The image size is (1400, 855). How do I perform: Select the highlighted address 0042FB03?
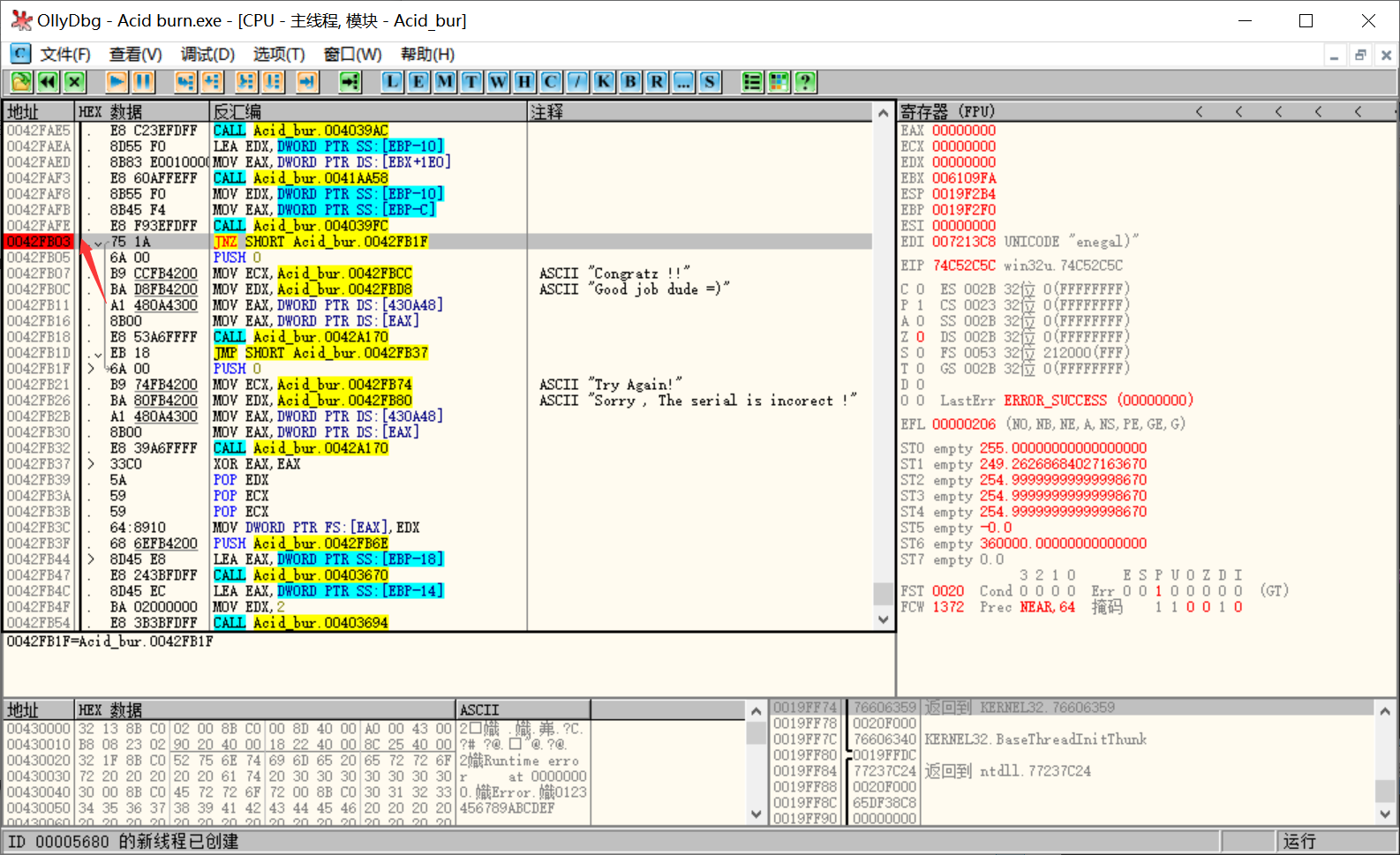tap(39, 242)
